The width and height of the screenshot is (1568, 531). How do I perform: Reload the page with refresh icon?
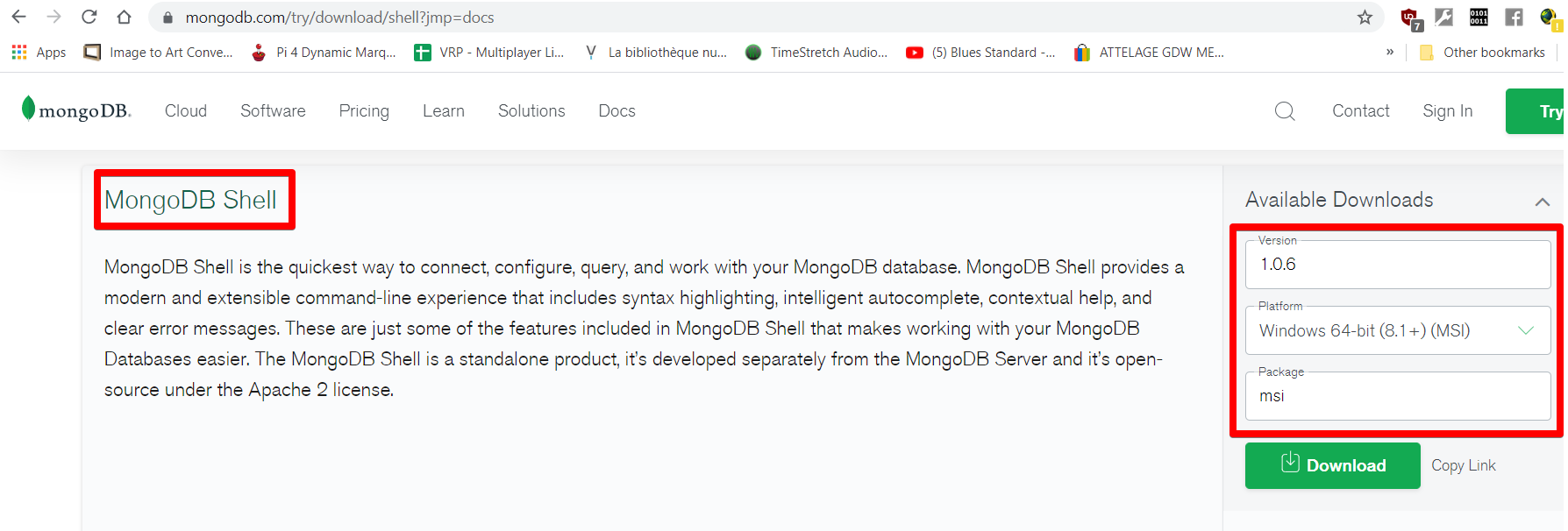[x=89, y=17]
